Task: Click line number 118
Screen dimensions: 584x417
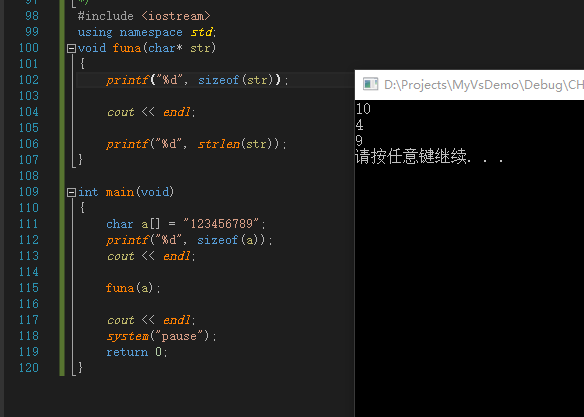Action: (29, 336)
